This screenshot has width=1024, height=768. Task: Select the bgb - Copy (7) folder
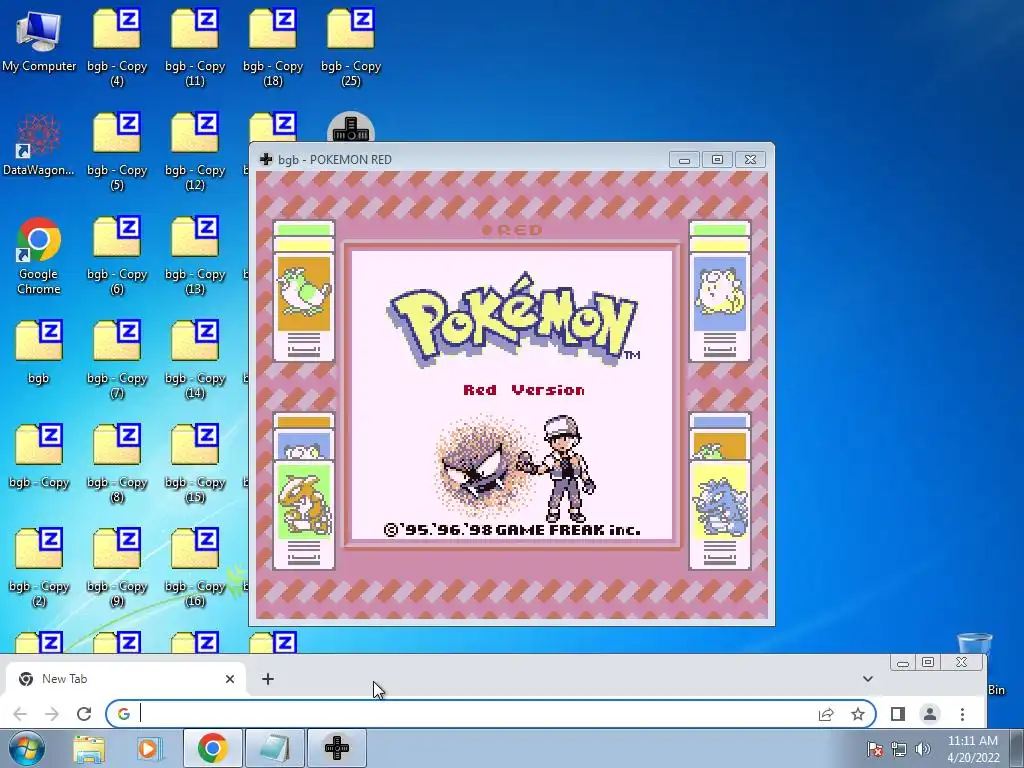(117, 359)
